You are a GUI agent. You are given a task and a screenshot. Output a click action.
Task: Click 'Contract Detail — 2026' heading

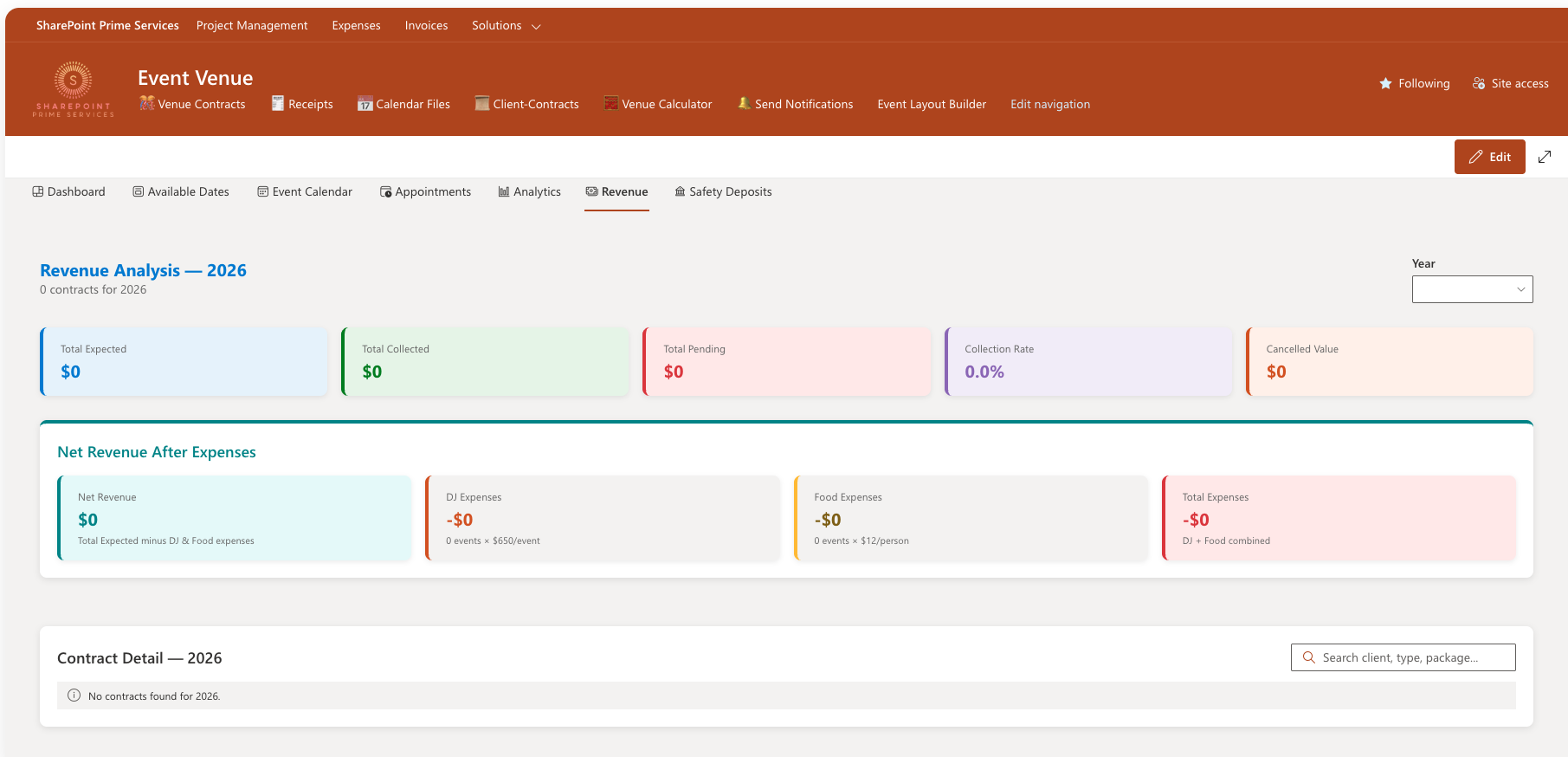[139, 658]
